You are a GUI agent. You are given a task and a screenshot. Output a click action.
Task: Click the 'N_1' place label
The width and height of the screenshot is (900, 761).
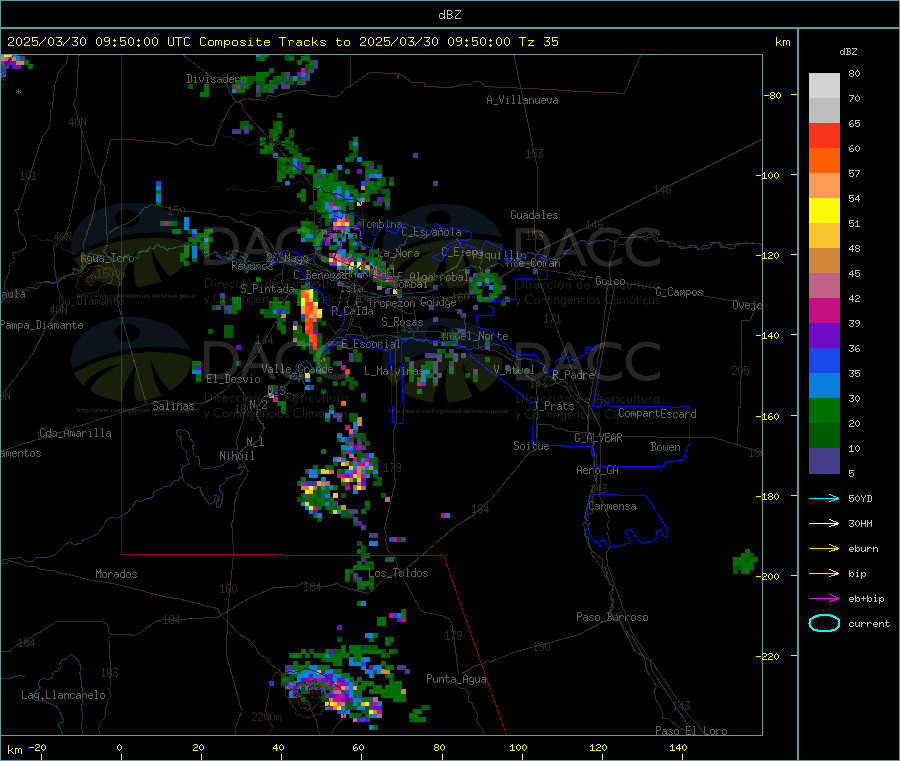[255, 441]
